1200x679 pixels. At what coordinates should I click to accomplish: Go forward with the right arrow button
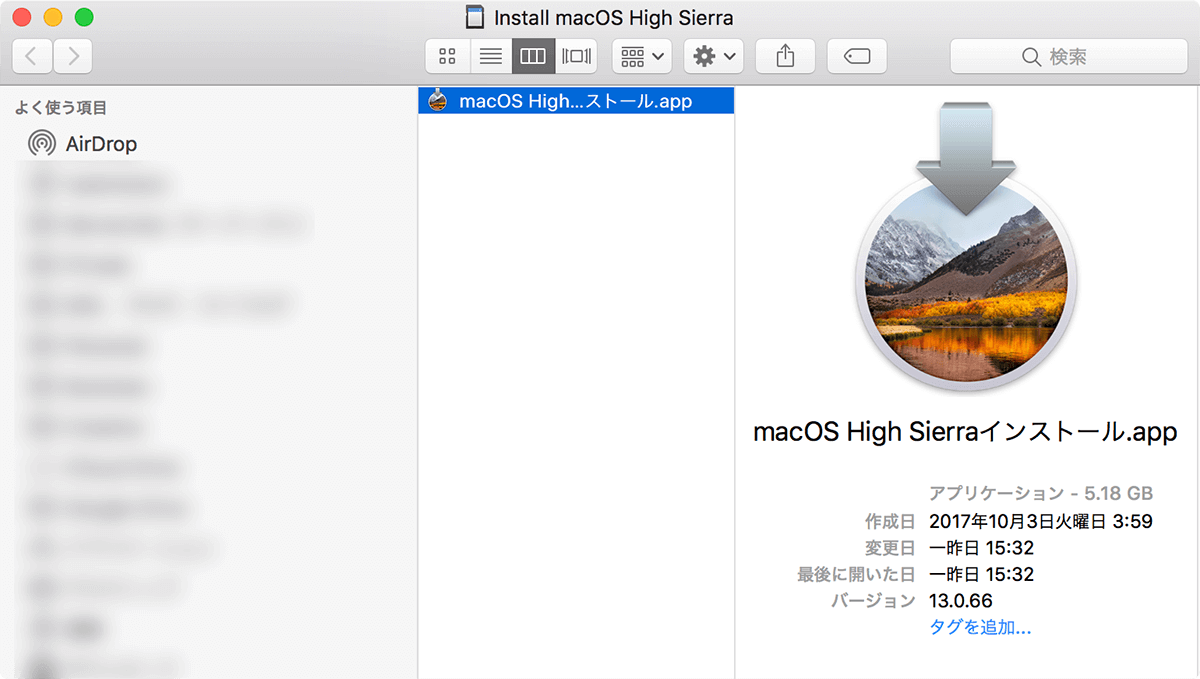pos(73,56)
